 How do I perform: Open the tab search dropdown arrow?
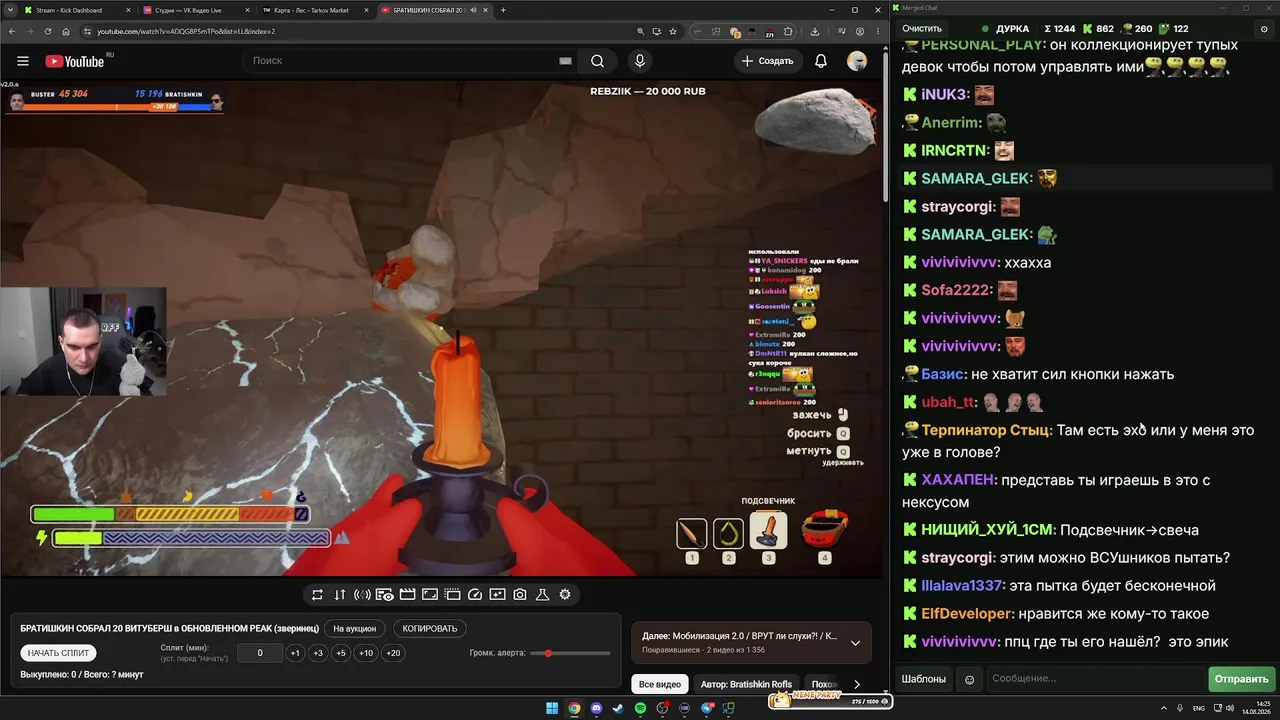click(8, 10)
